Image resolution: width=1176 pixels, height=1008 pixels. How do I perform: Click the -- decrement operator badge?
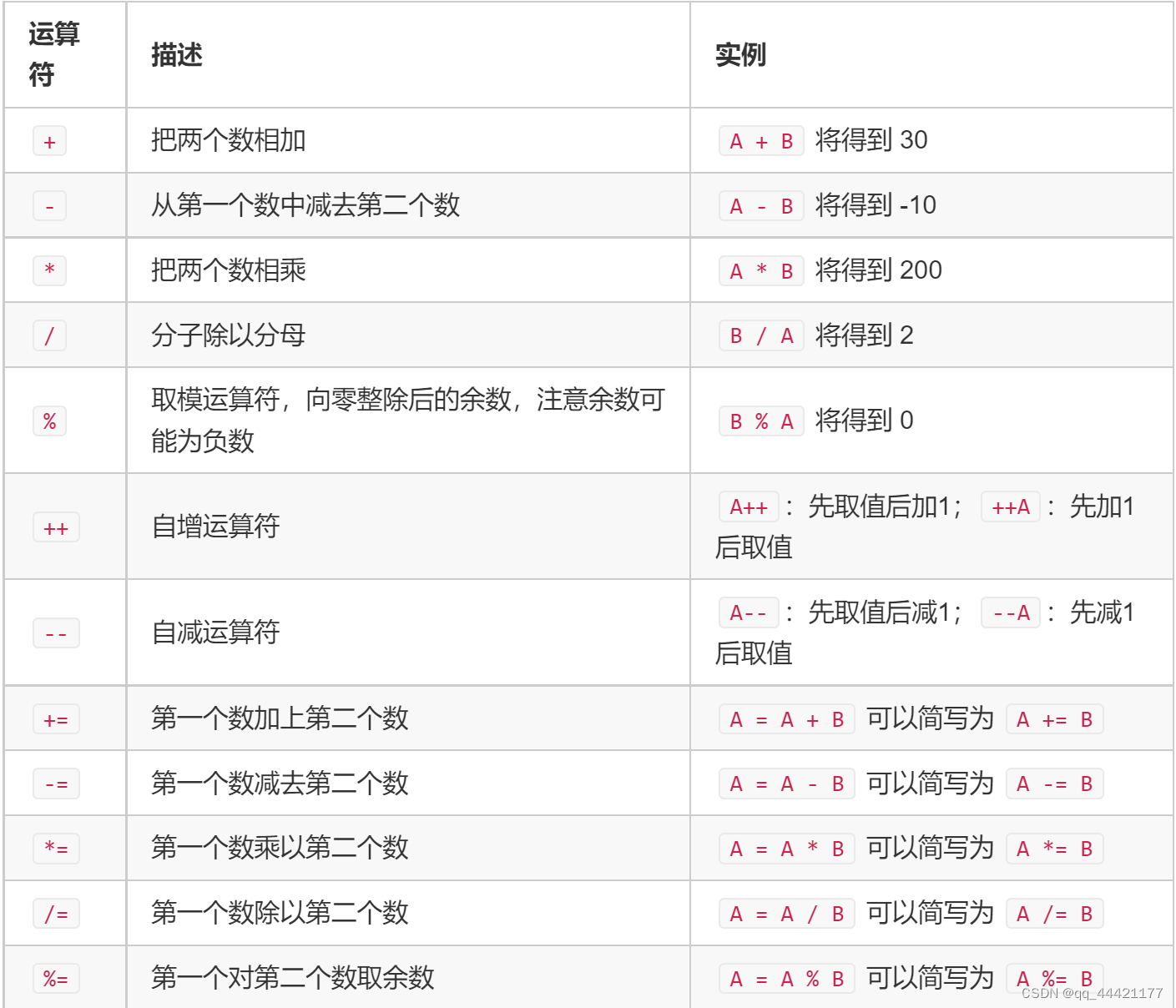tap(56, 633)
